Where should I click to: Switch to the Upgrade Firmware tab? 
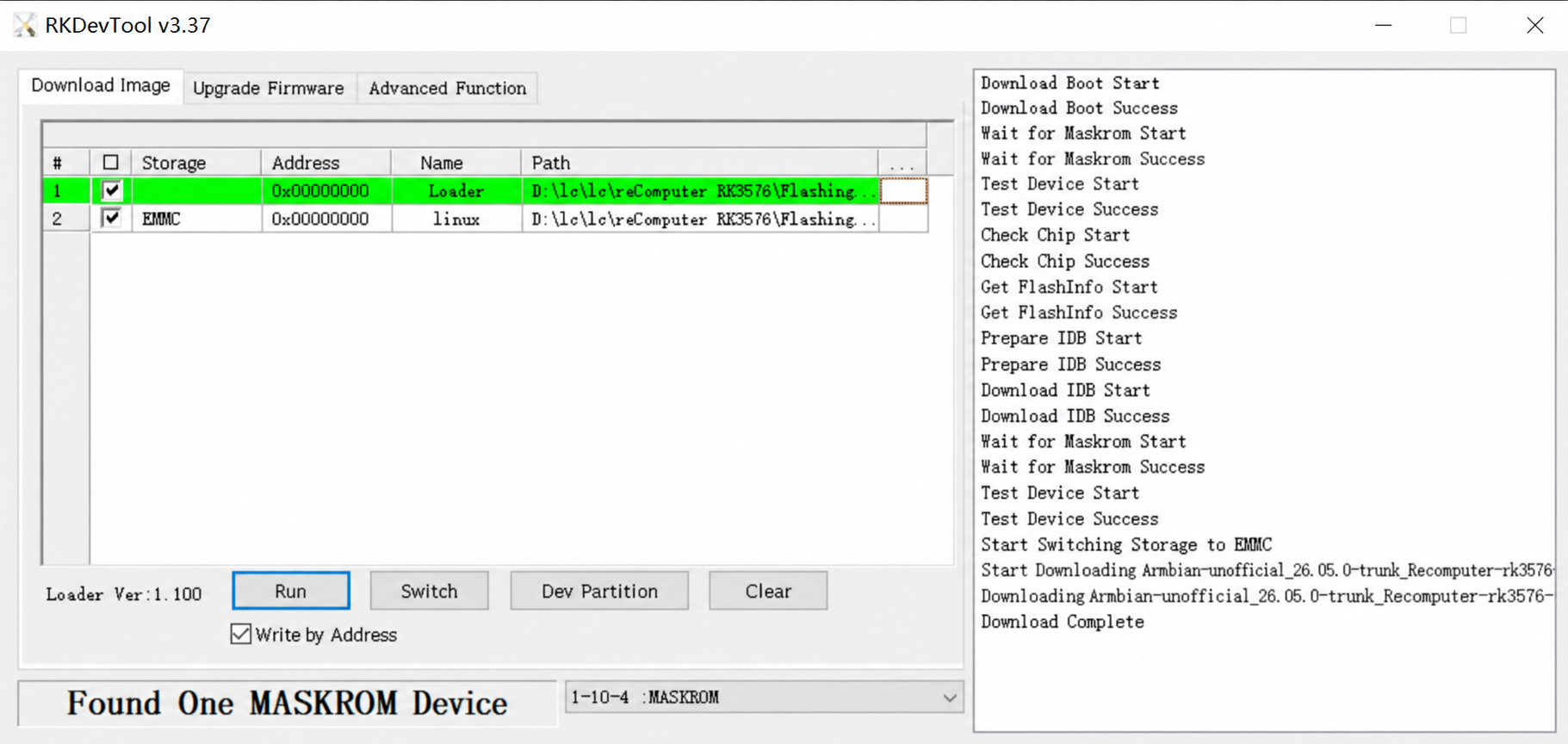(269, 88)
